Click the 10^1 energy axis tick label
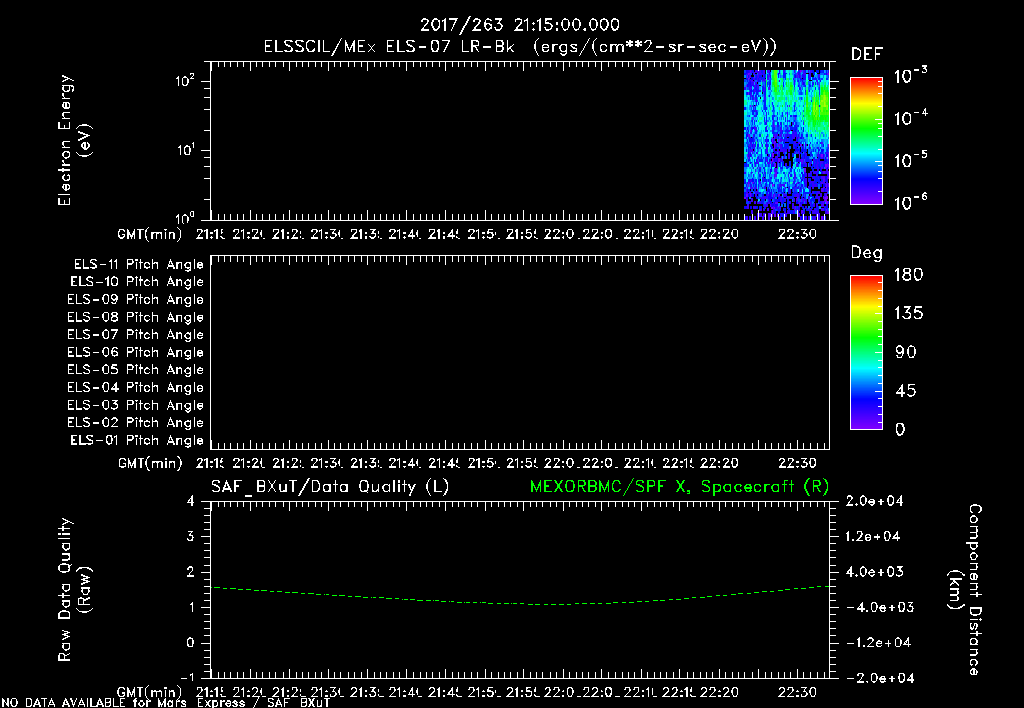Screen dimensions: 1024x708 185,150
